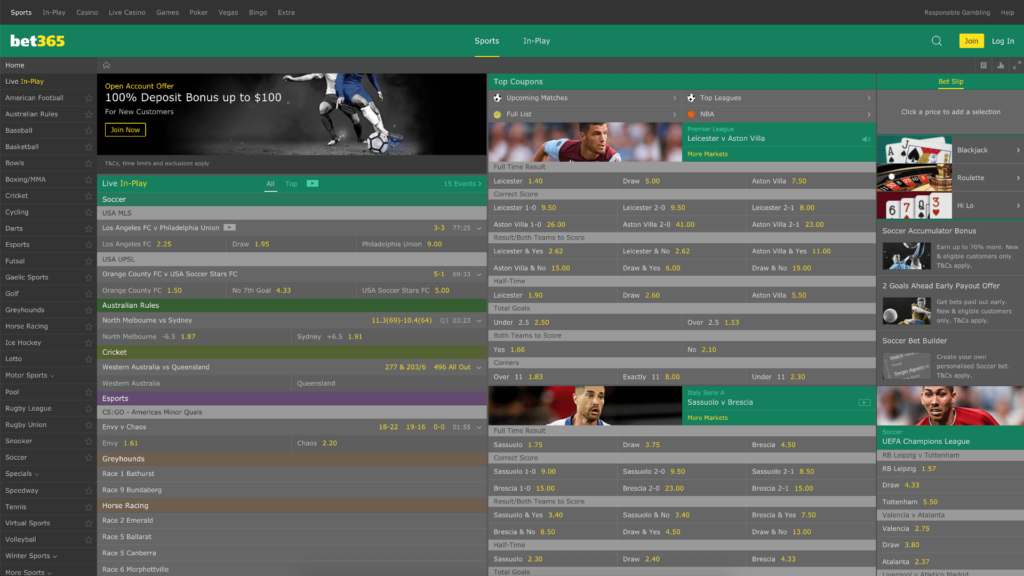This screenshot has width=1024, height=576.
Task: Click the results page icon near Bet Slip
Action: pyautogui.click(x=984, y=65)
